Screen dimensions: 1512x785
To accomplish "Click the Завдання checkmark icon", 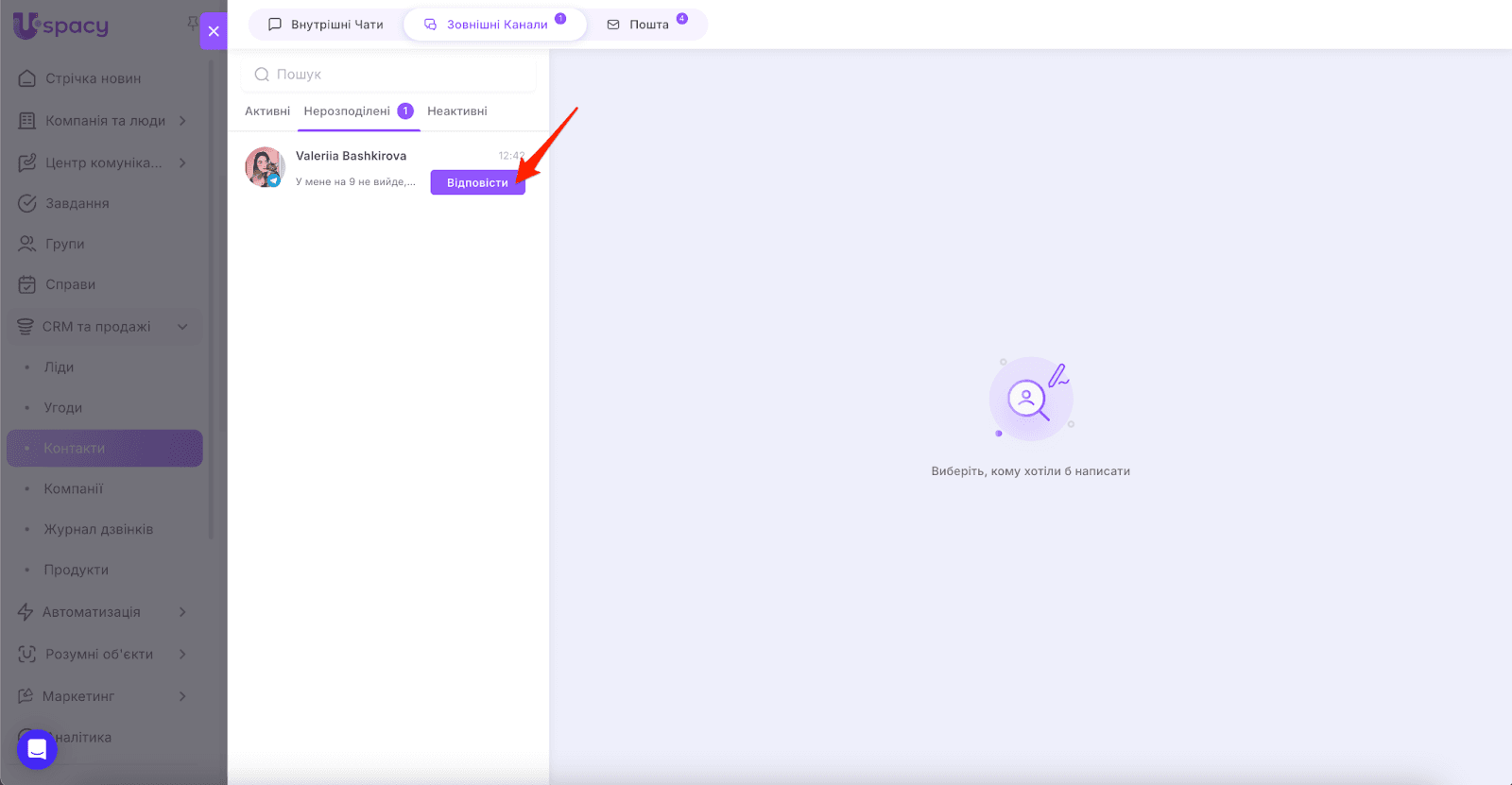I will 27,203.
